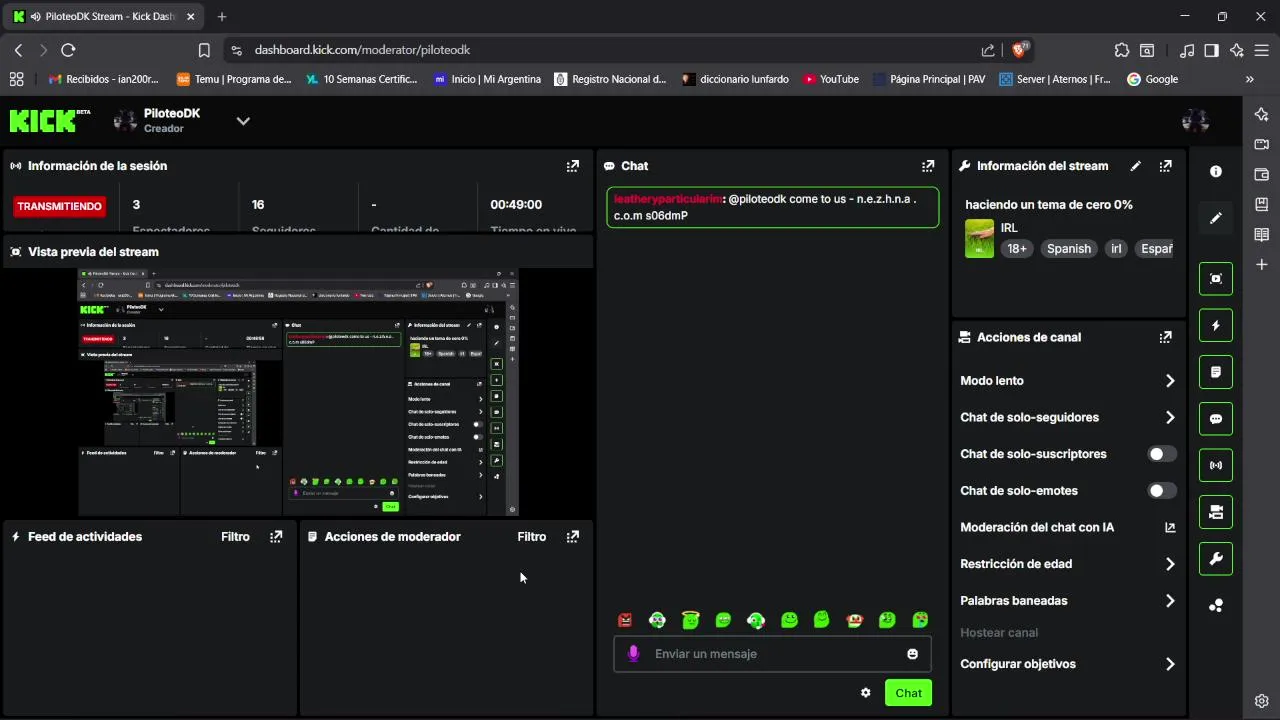Open the emoji picker in the message box
Screen dimensions: 1280x720
[x=912, y=654]
